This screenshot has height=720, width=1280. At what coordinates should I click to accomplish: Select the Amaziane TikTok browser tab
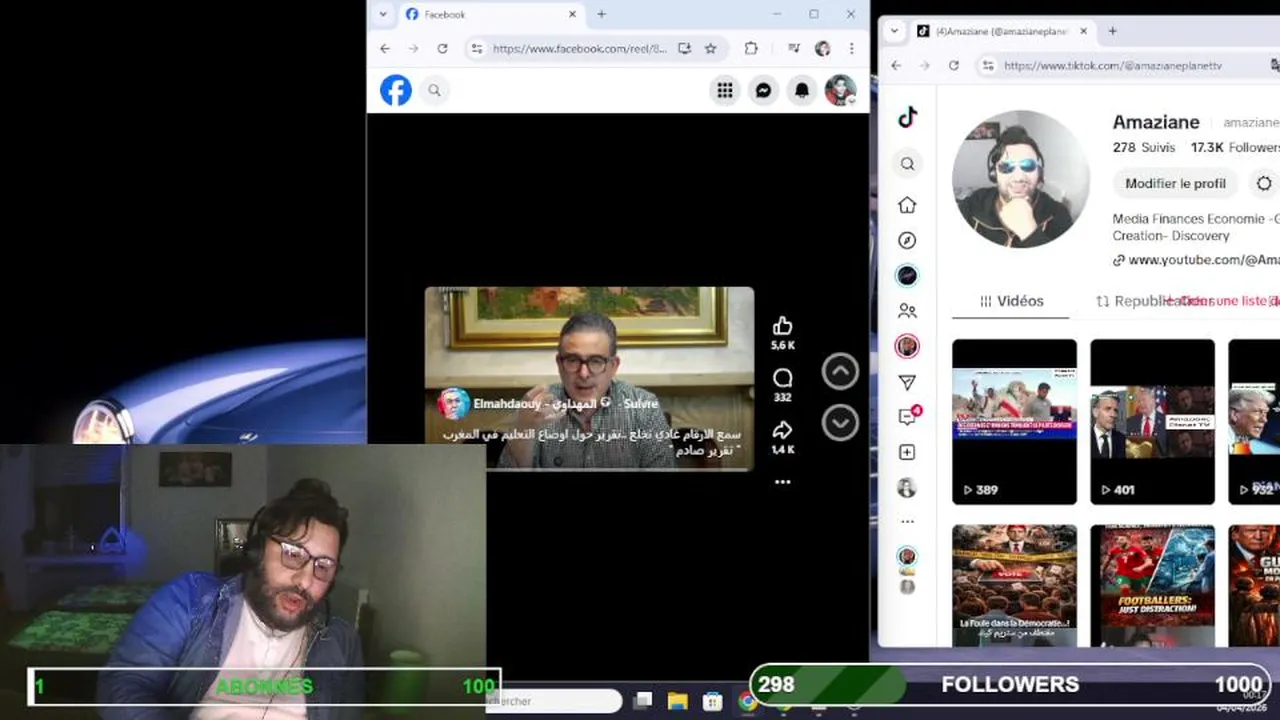tap(1003, 31)
